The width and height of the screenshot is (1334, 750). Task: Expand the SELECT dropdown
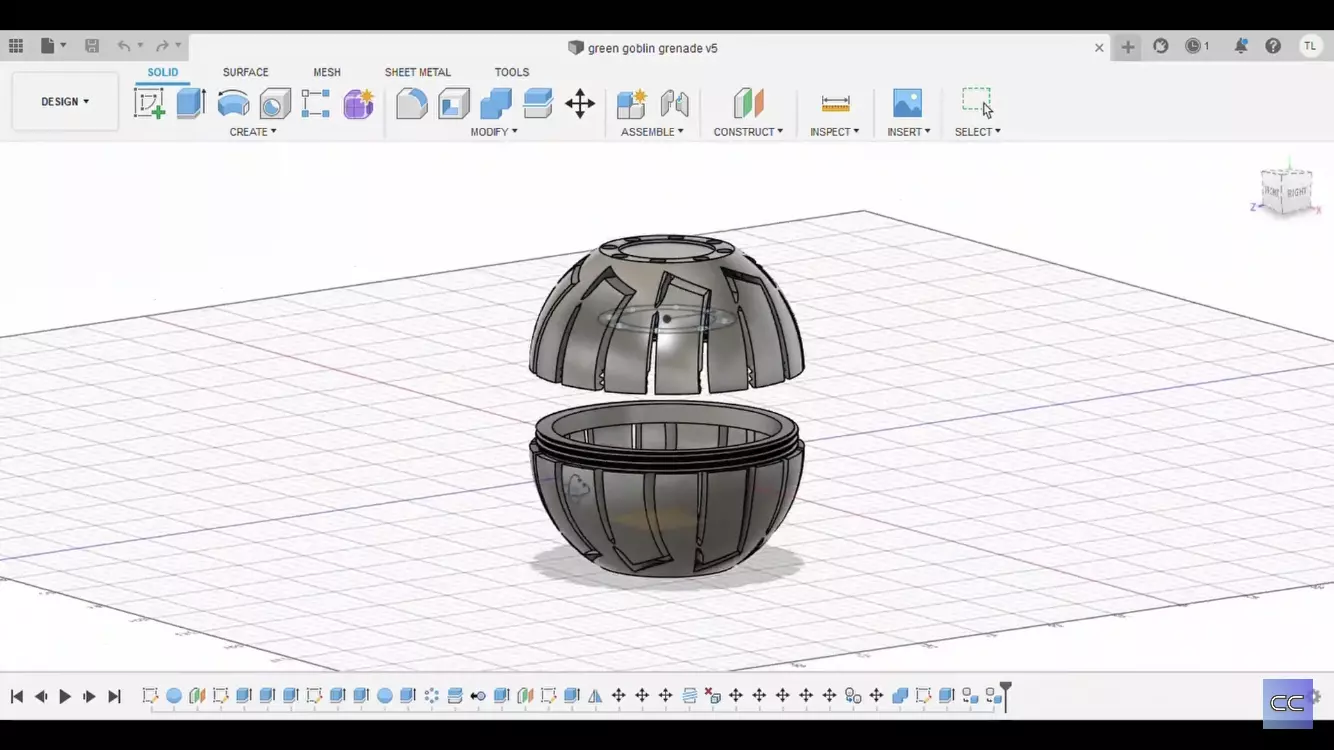coord(978,132)
